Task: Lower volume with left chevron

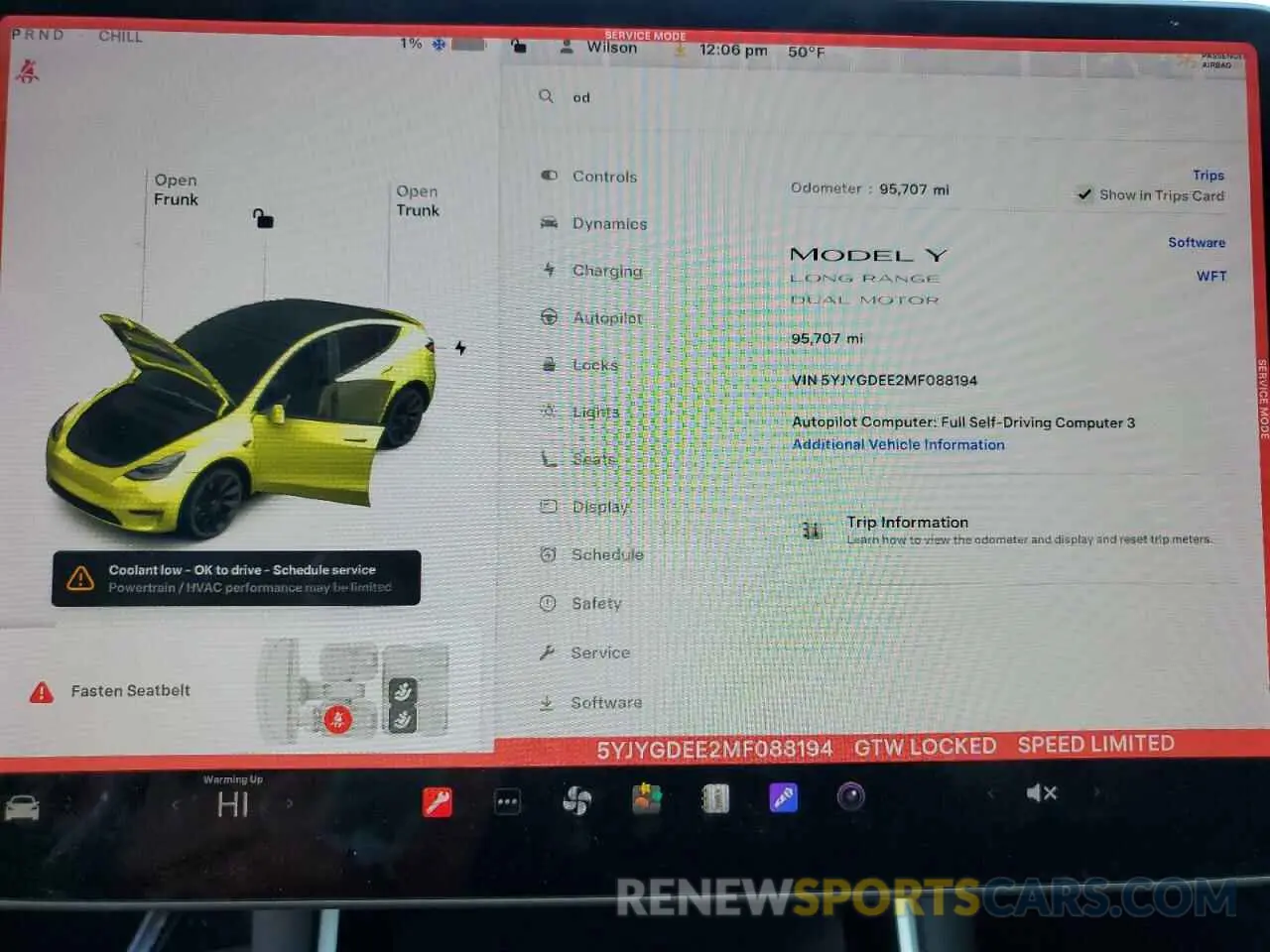Action: click(989, 793)
